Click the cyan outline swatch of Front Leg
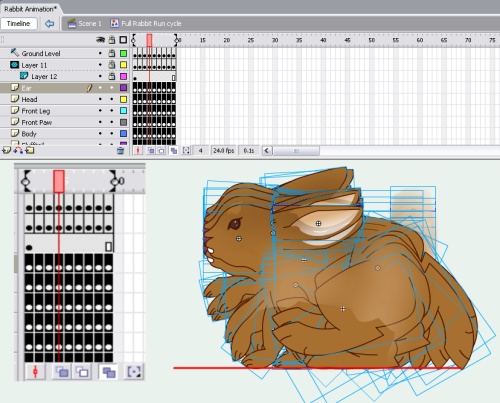The height and width of the screenshot is (403, 500). [123, 111]
